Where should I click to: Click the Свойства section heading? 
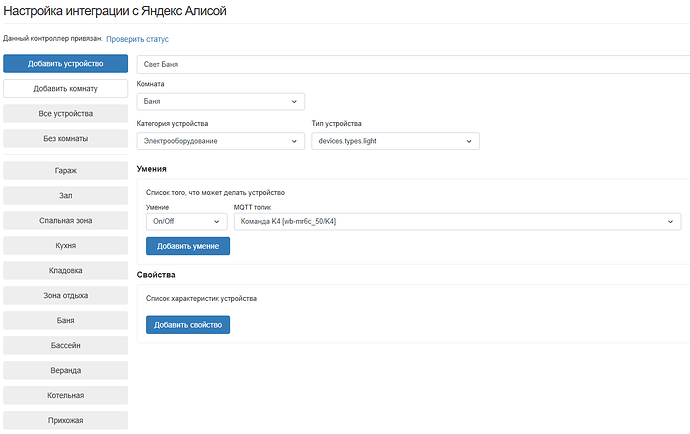(156, 275)
